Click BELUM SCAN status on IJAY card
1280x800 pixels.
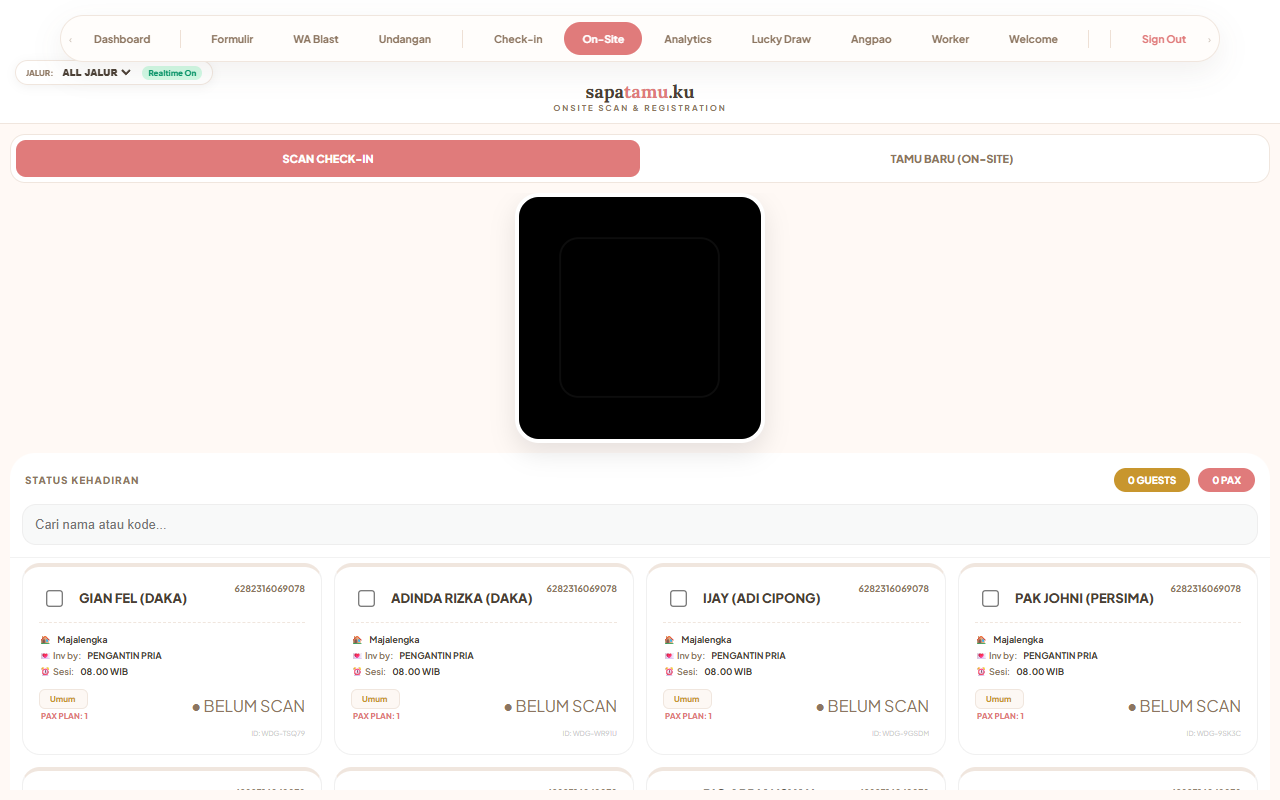point(872,706)
